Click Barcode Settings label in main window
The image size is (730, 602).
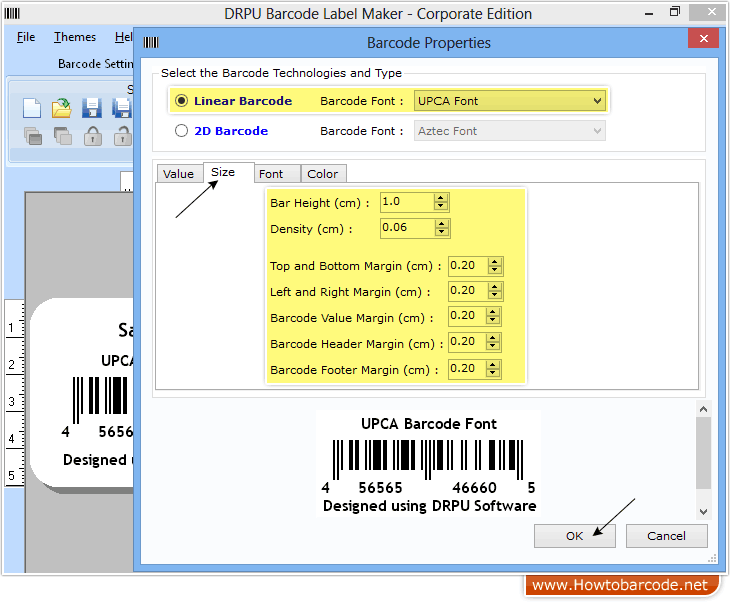tap(95, 64)
